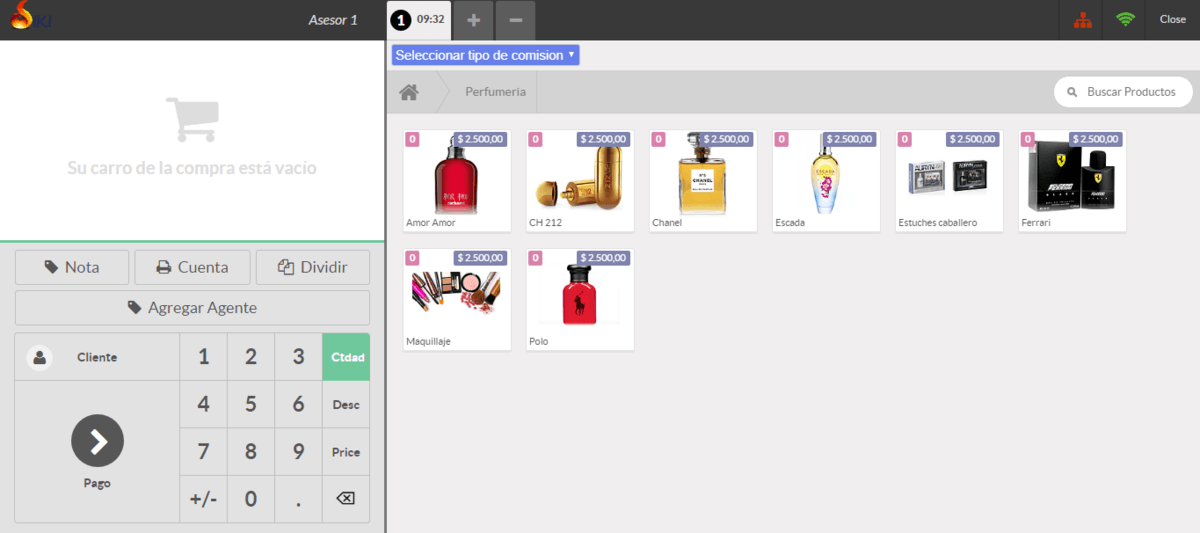Check the green wifi connection icon
1200x533 pixels.
[1126, 20]
